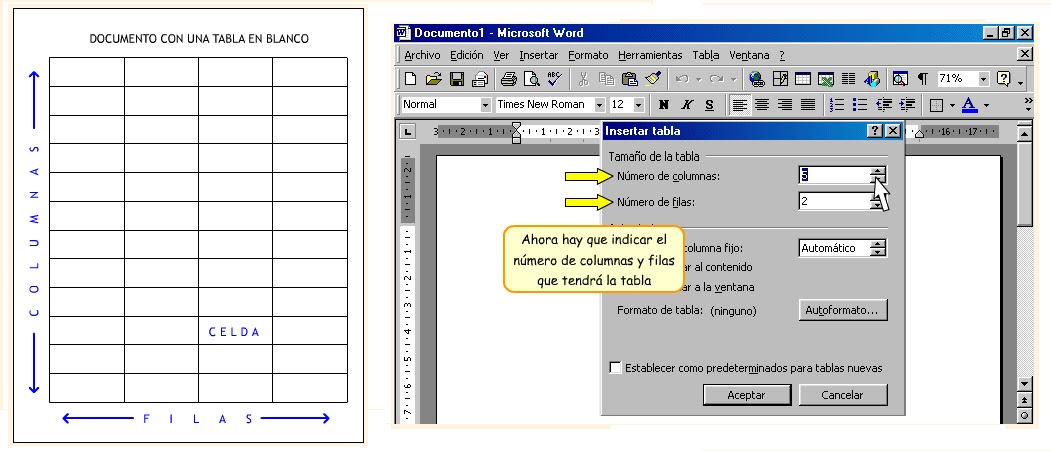Screen dimensions: 1051x451
Task: Center the text alignment
Action: coord(762,105)
